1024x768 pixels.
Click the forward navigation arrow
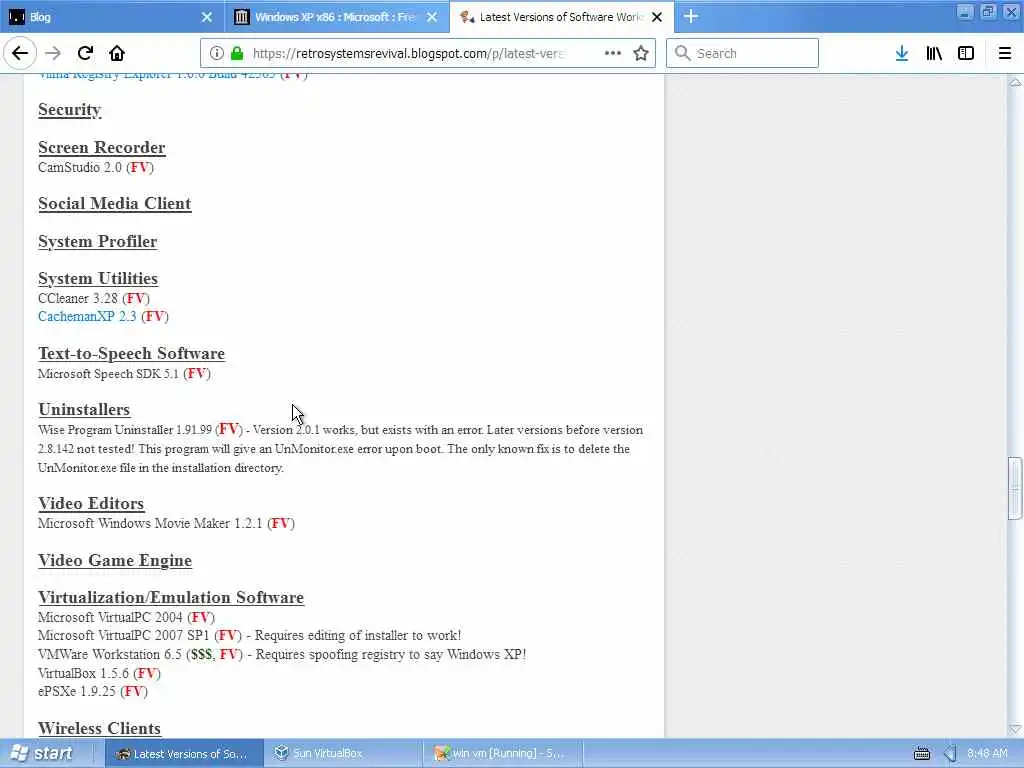pos(53,53)
